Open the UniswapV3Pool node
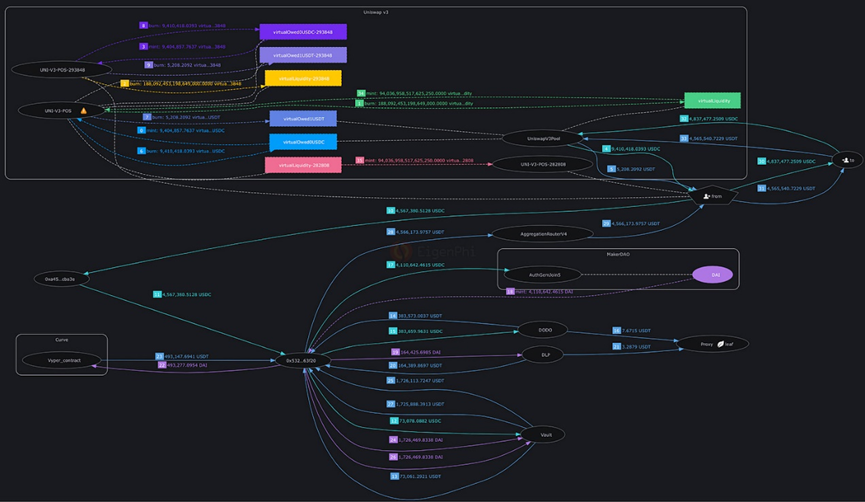 [x=544, y=138]
